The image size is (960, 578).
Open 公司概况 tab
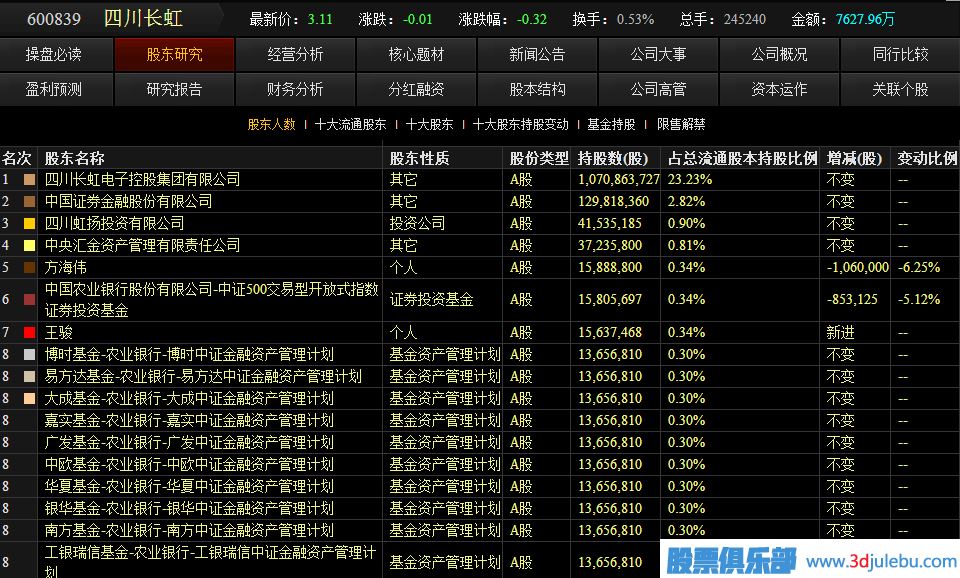(779, 54)
